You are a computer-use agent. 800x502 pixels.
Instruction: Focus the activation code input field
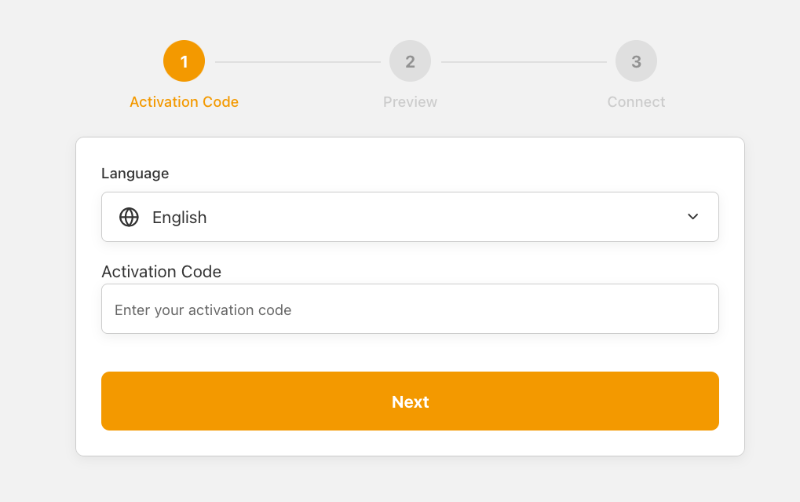410,309
